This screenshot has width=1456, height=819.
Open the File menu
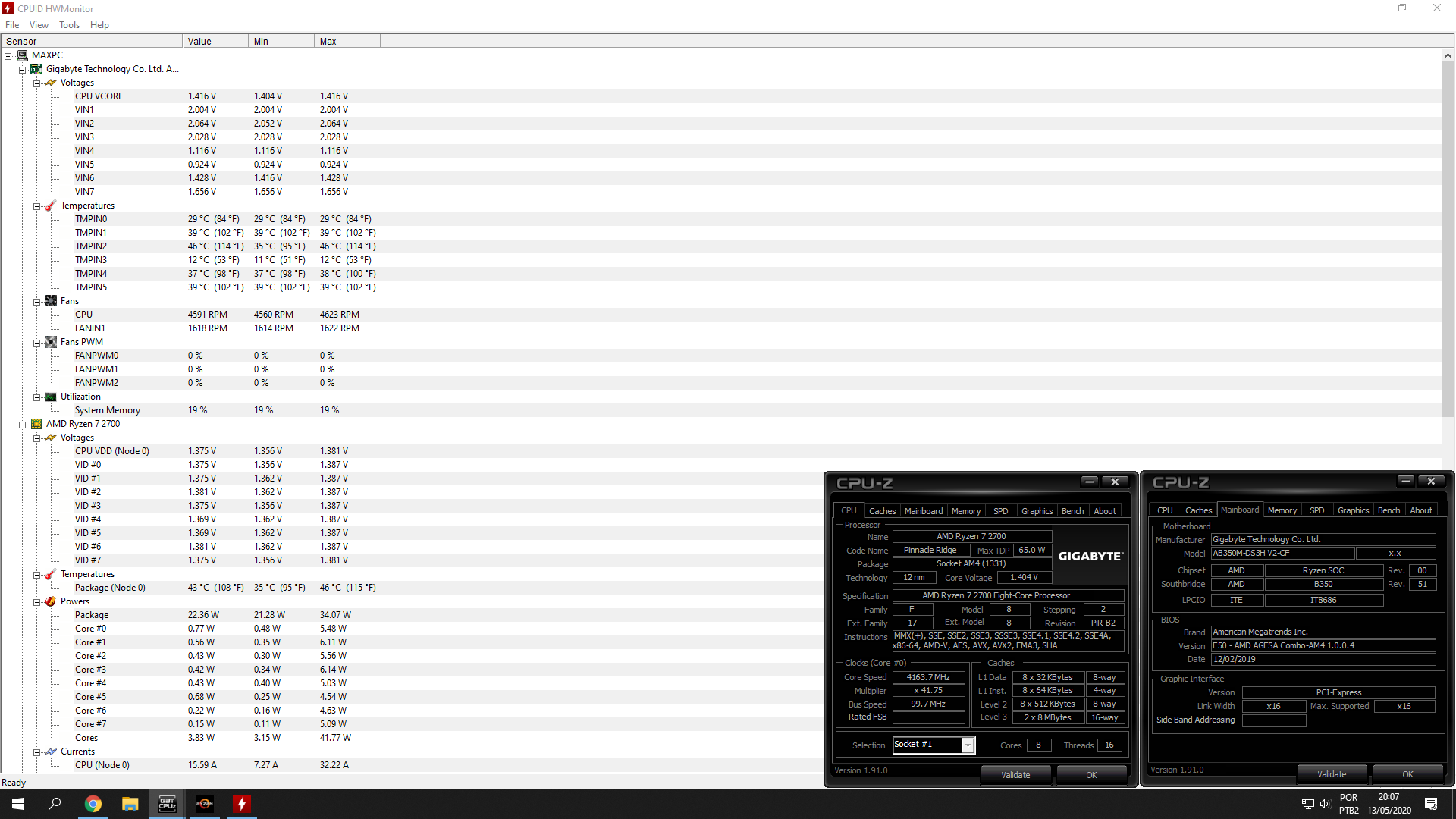click(12, 25)
